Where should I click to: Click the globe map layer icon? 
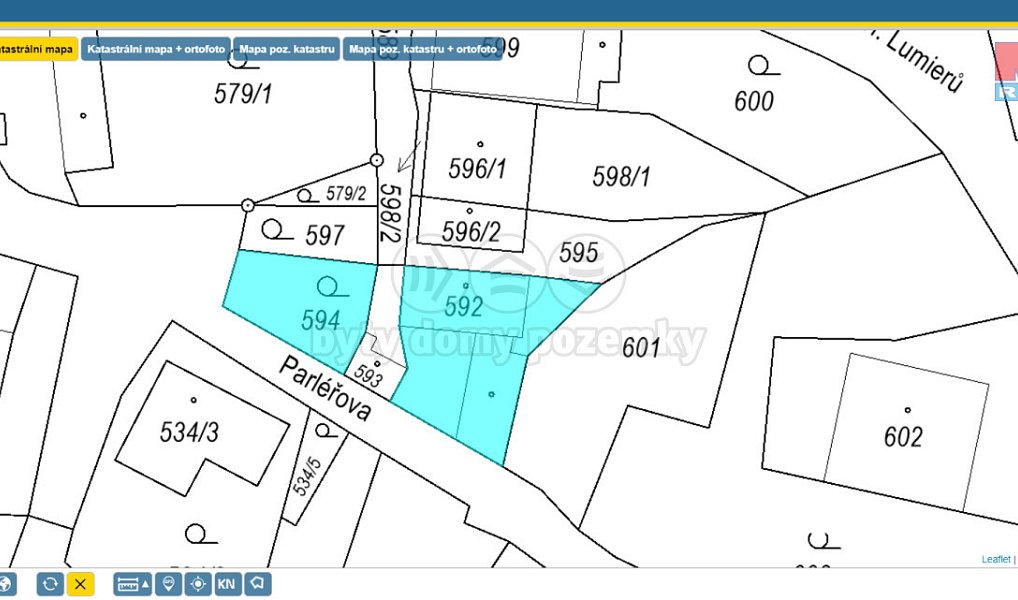(5, 584)
